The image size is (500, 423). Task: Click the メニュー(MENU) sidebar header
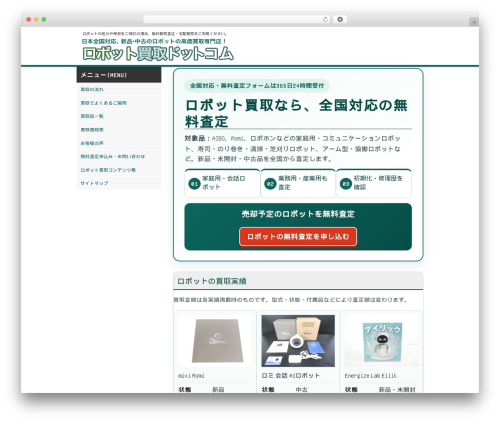[x=119, y=75]
